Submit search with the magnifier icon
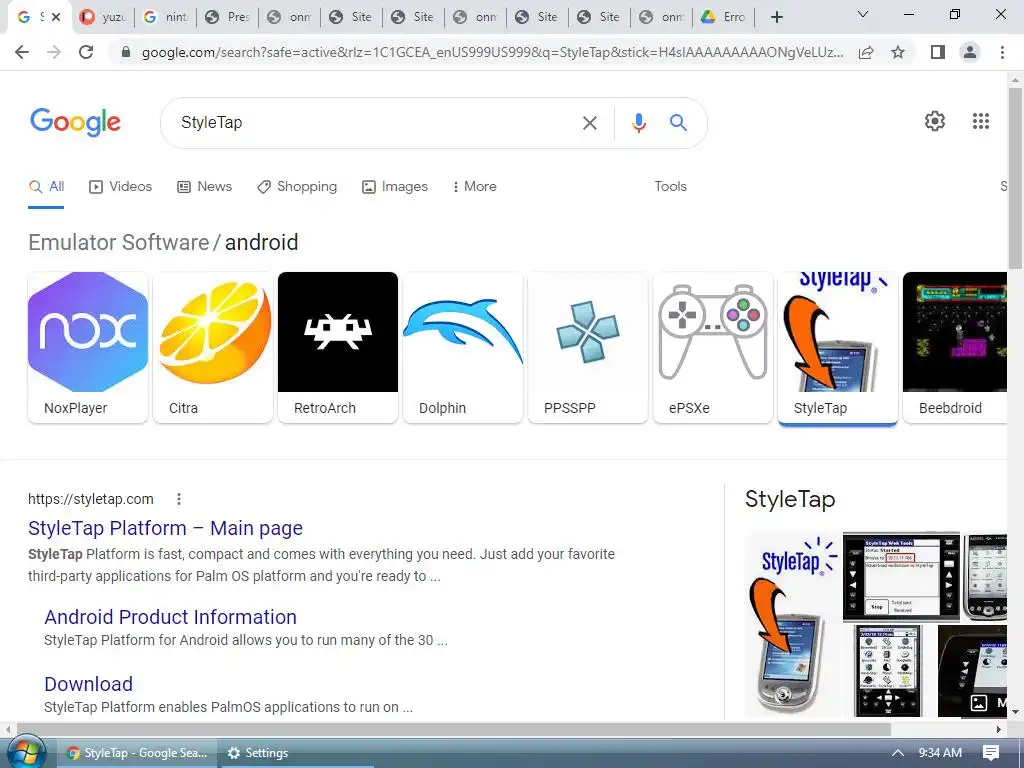1024x768 pixels. (x=679, y=123)
